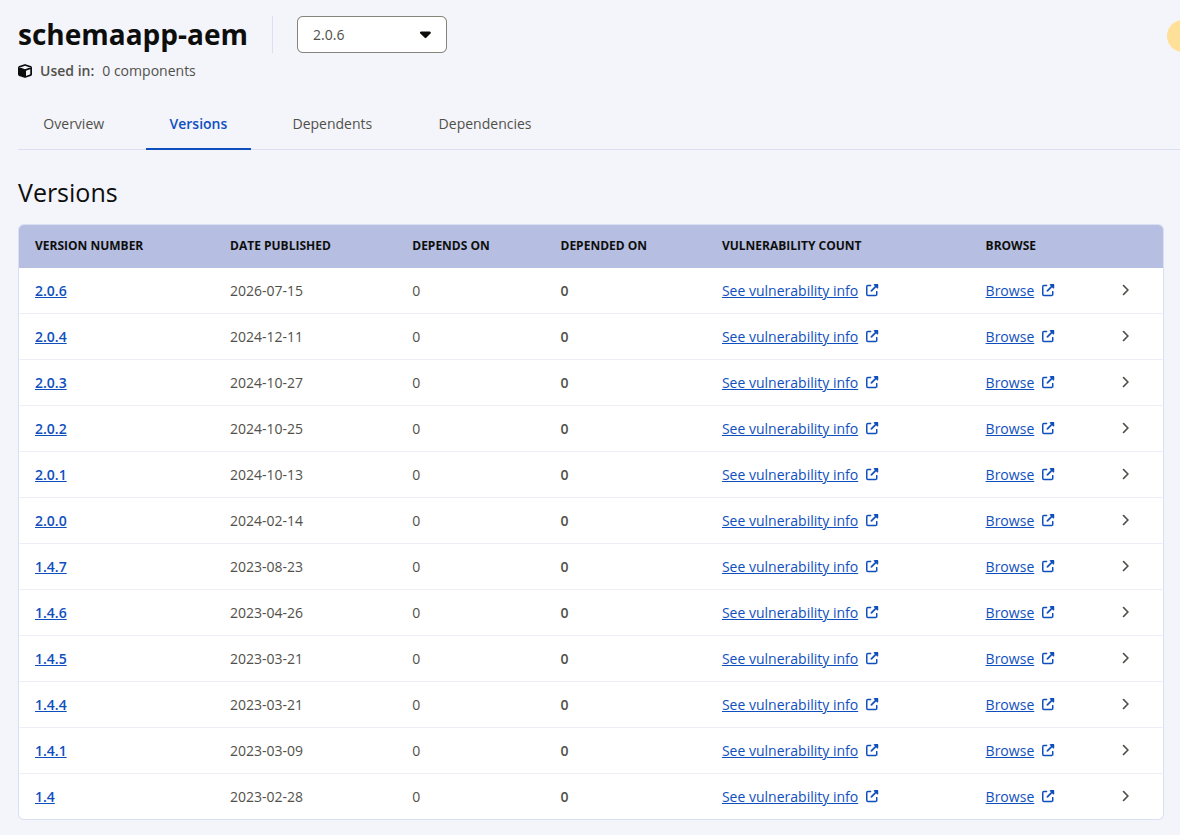Click See vulnerability info for 1.4.6
1180x835 pixels.
[x=789, y=613]
